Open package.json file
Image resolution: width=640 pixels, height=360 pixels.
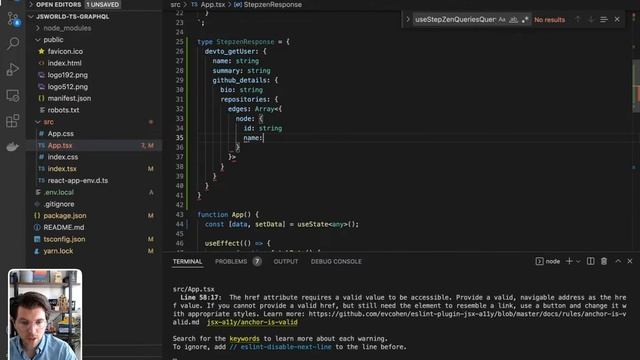(x=64, y=216)
